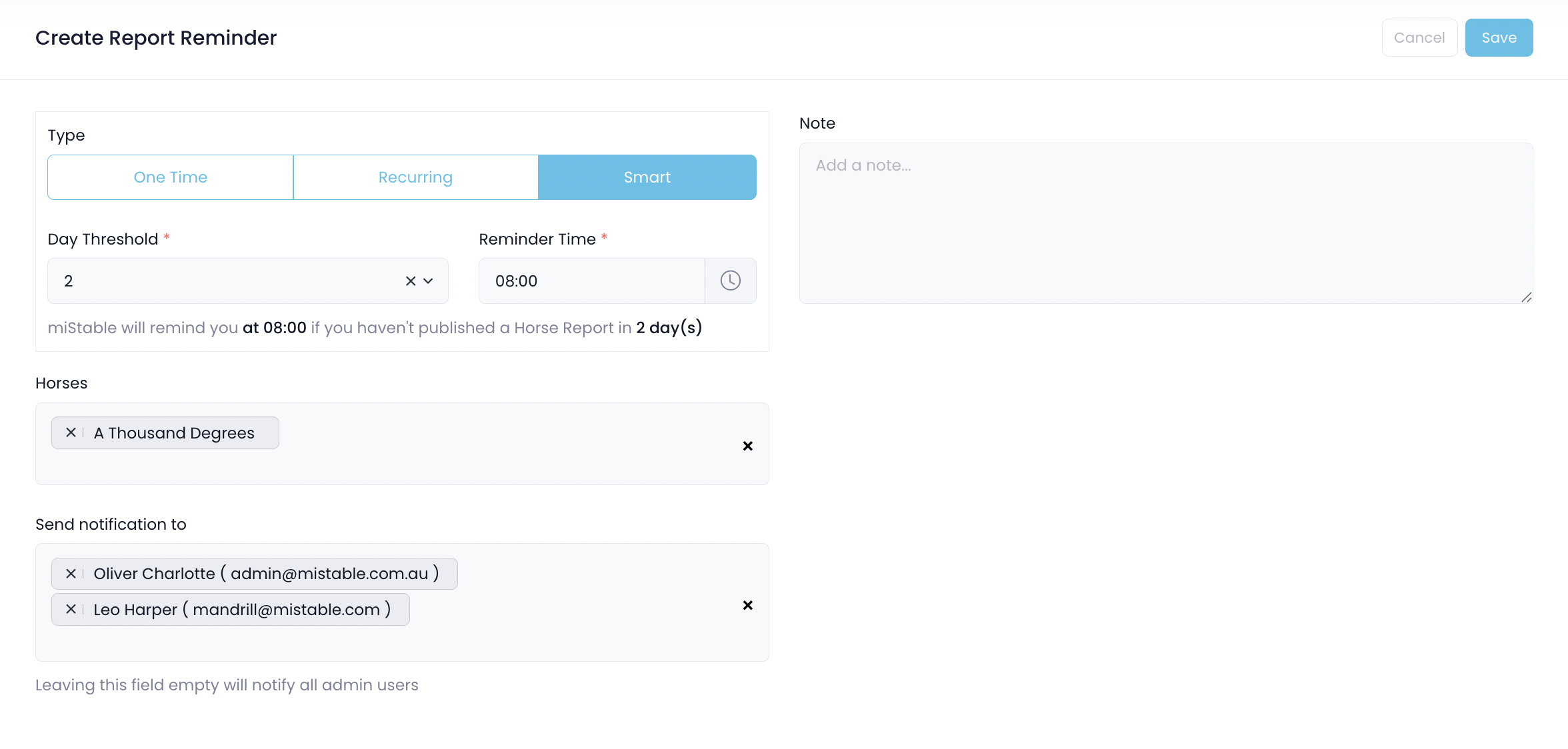Remove the A Thousand Degrees horse tag
This screenshot has height=749, width=1568.
click(71, 432)
